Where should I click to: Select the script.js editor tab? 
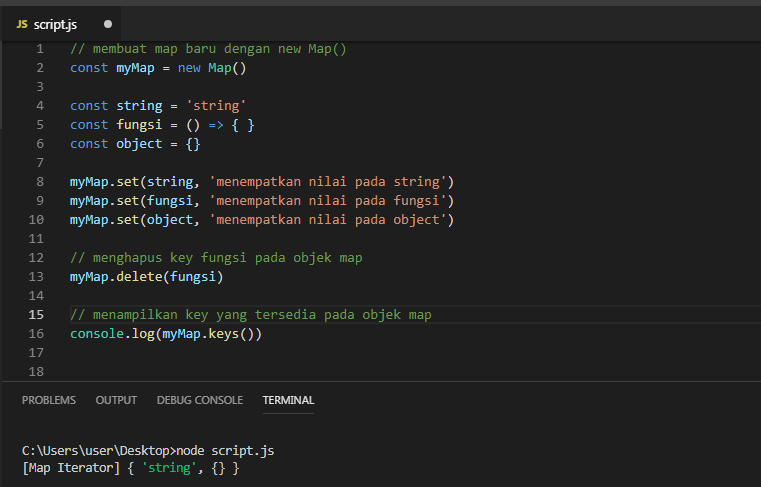point(62,24)
